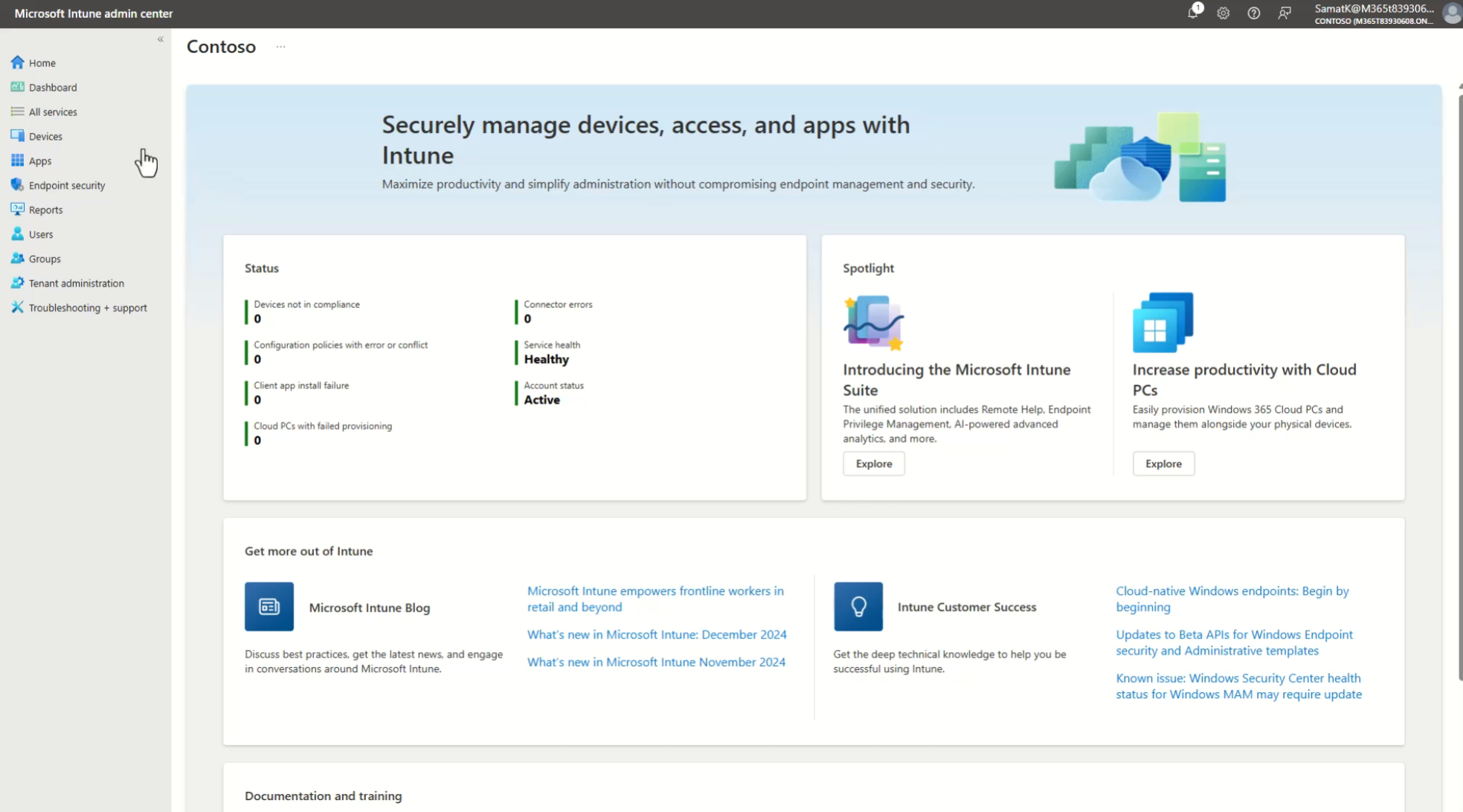Select the All services list icon
The image size is (1463, 812).
(17, 112)
